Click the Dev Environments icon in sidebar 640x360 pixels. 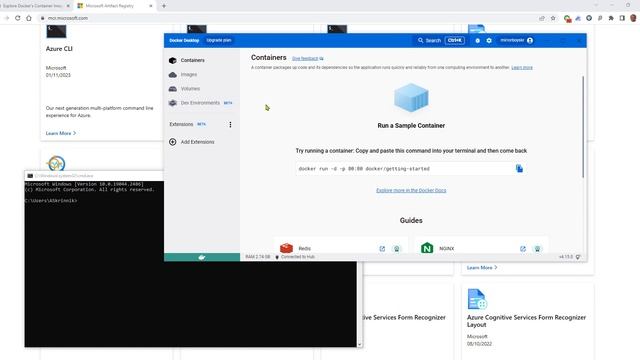173,103
